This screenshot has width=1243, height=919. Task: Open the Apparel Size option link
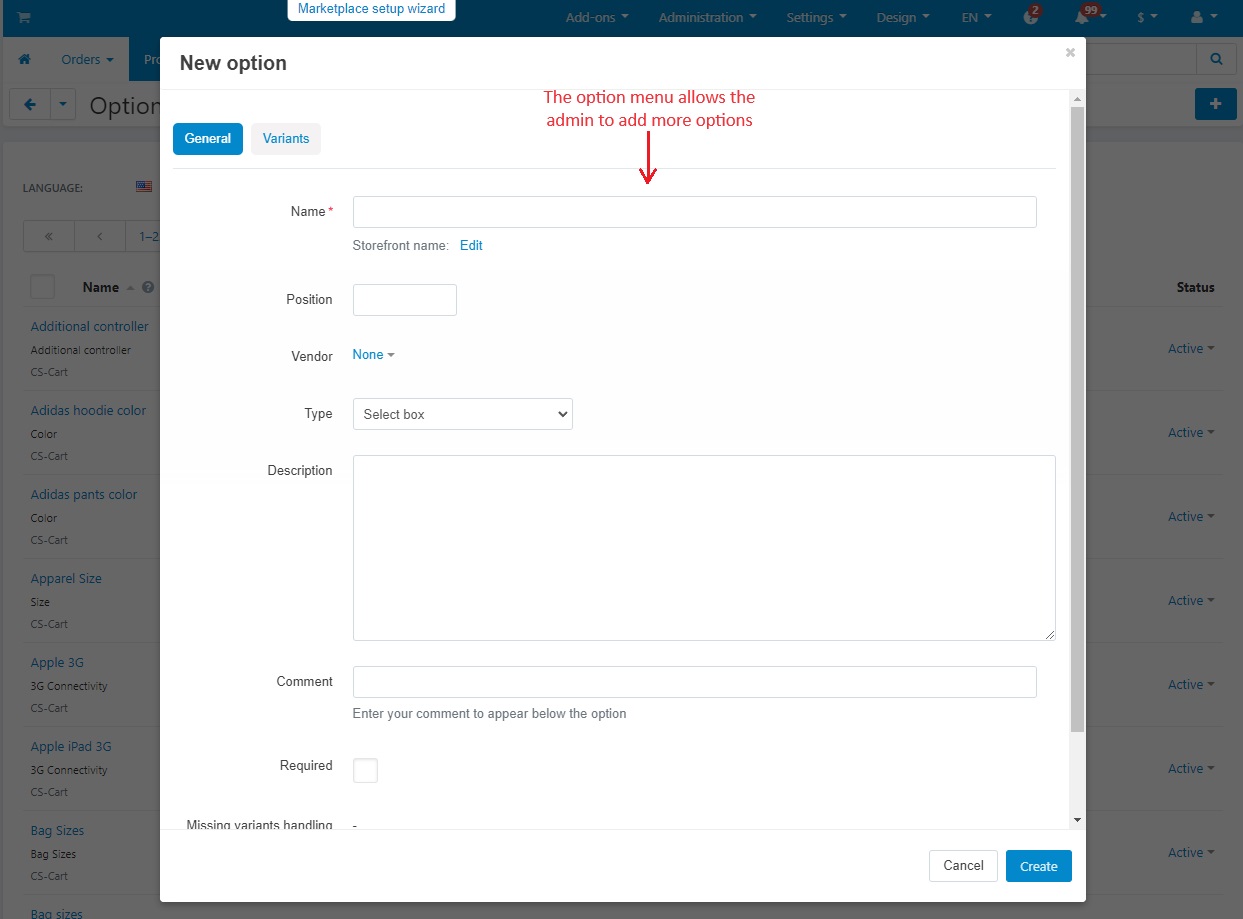(x=66, y=579)
